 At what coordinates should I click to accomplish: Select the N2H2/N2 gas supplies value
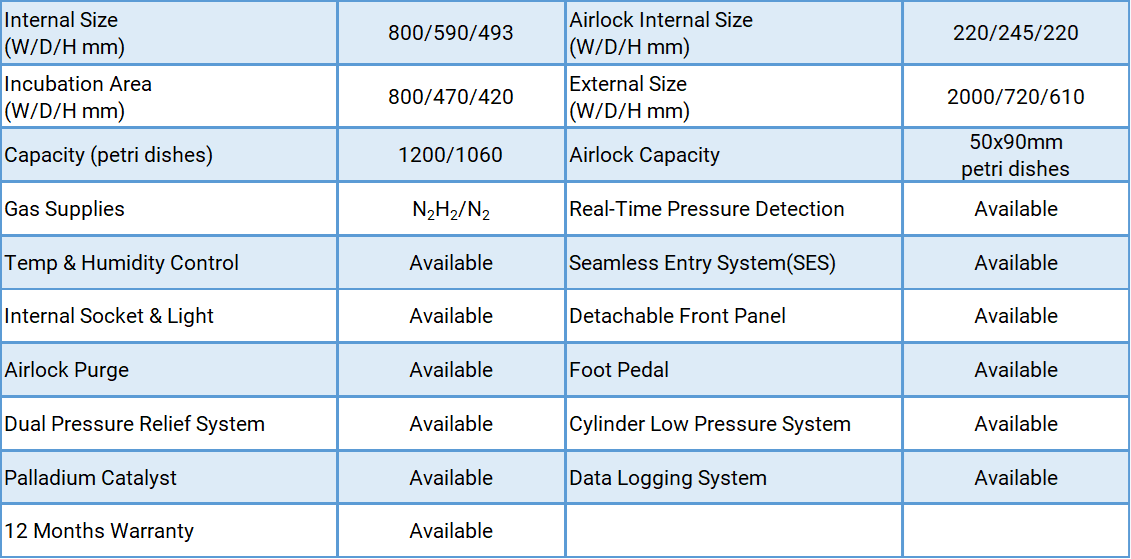pos(451,210)
